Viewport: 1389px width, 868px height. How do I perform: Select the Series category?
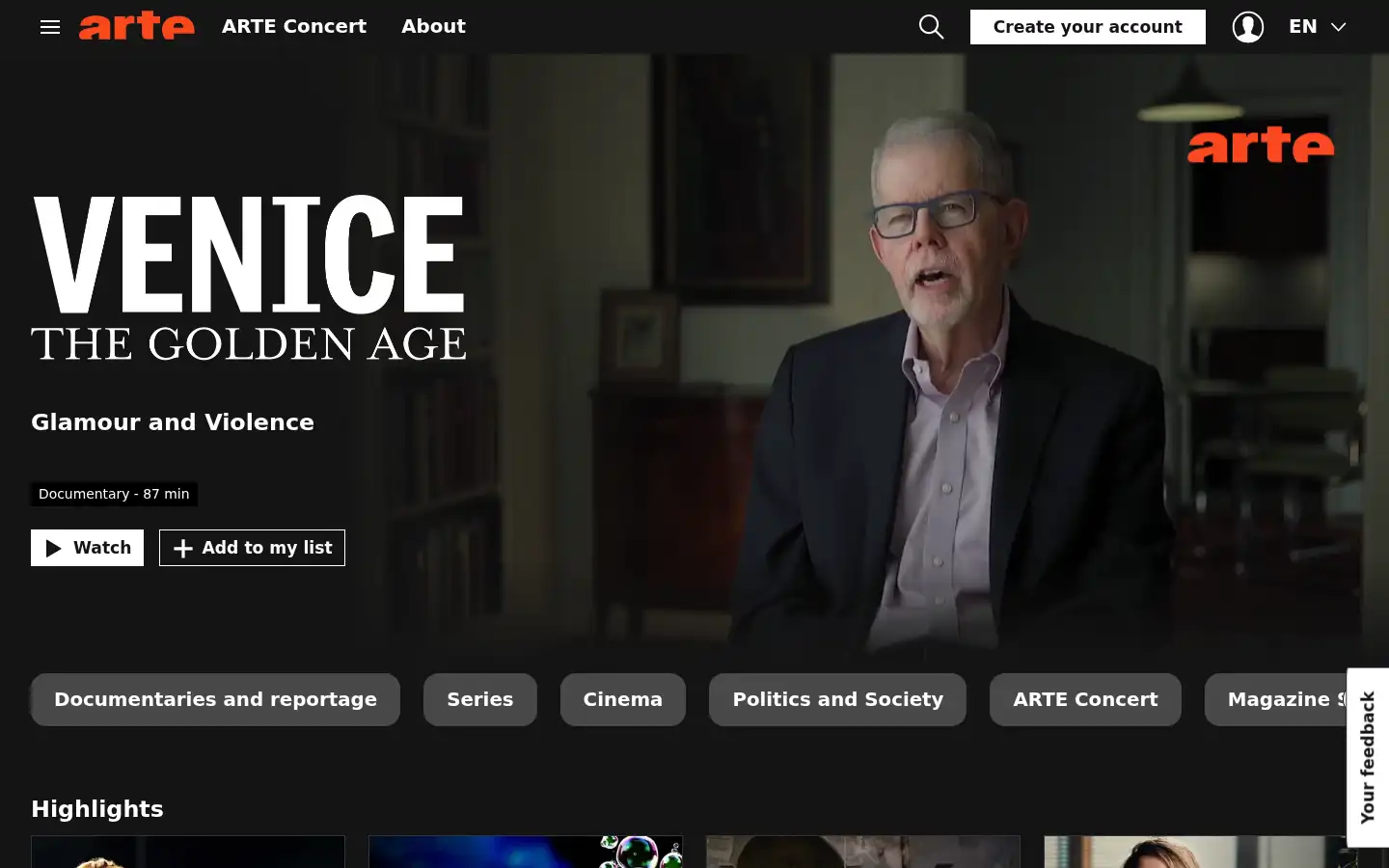pos(479,699)
